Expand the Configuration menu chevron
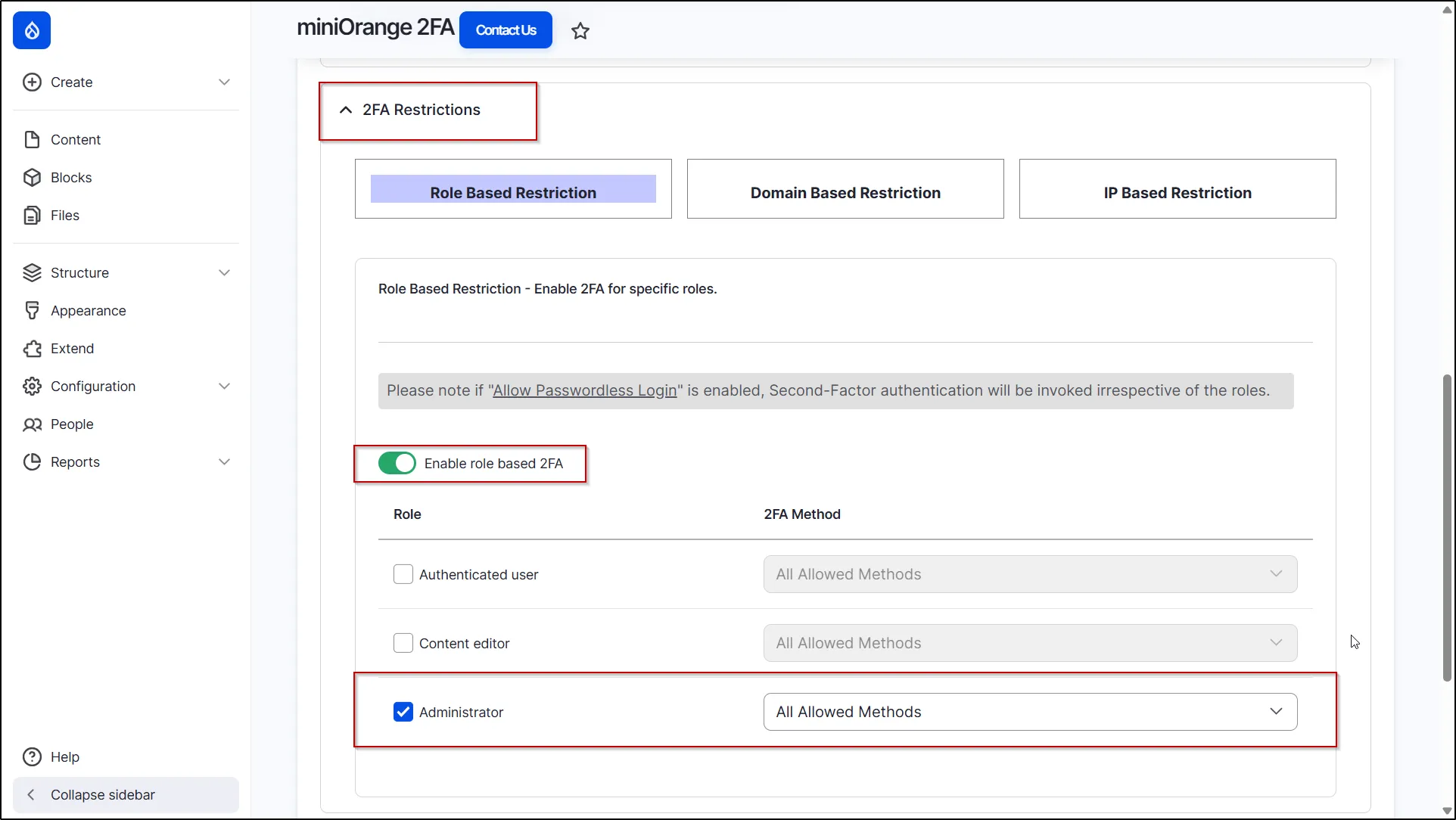The height and width of the screenshot is (820, 1456). [224, 386]
